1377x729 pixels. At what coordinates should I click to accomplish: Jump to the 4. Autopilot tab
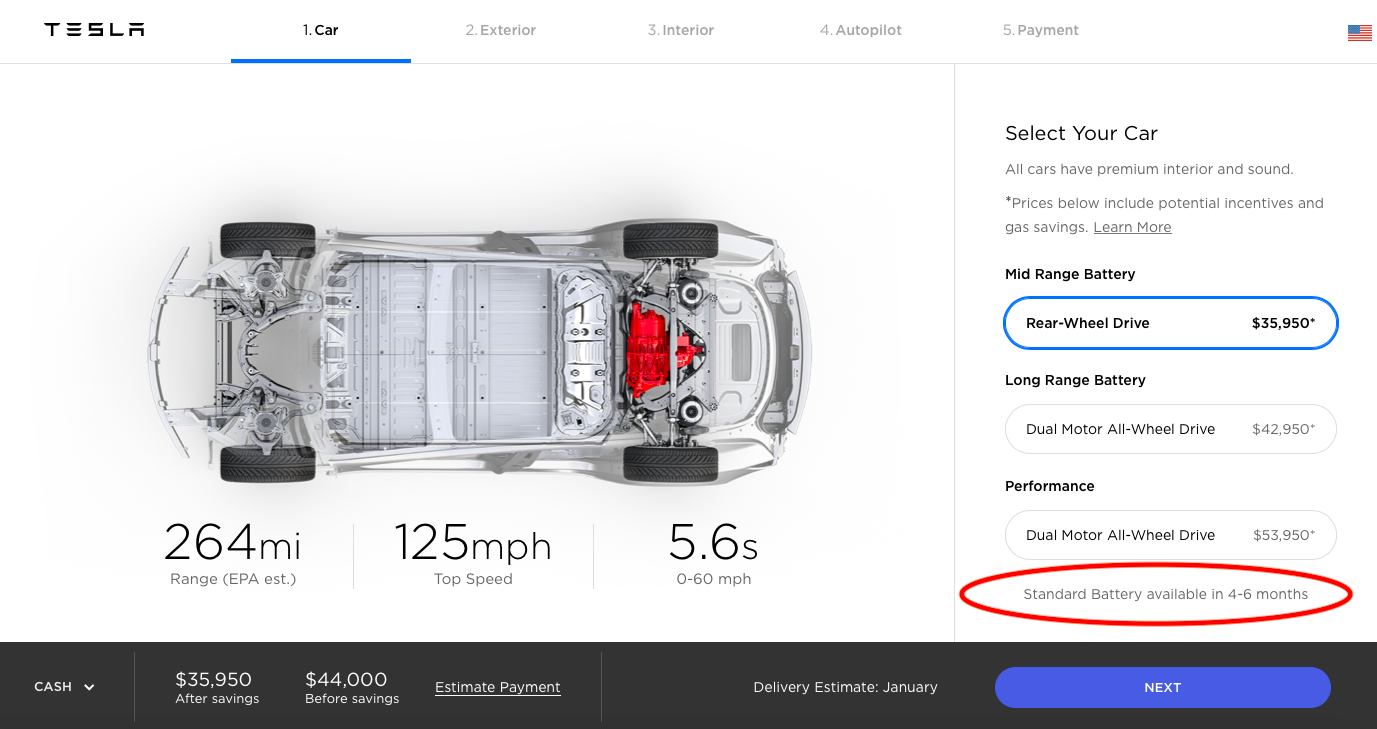860,30
